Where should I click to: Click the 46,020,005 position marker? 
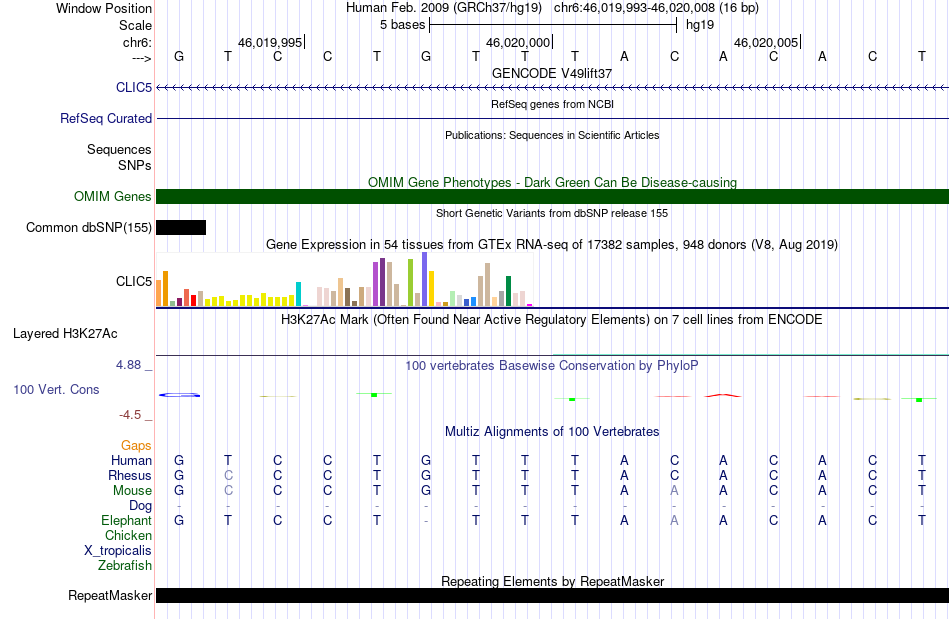pyautogui.click(x=766, y=42)
